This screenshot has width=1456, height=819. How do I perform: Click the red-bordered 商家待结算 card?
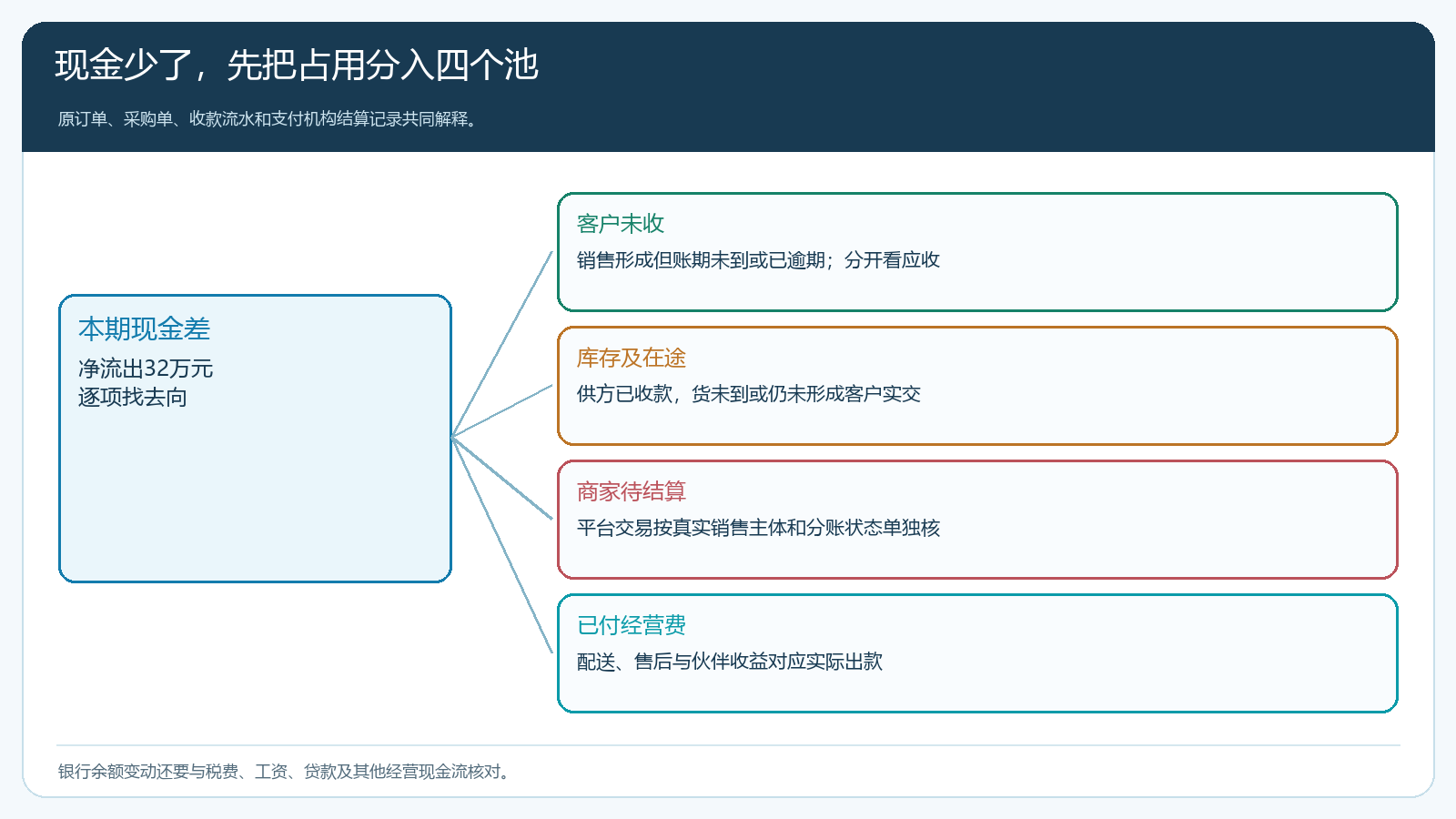(x=977, y=520)
